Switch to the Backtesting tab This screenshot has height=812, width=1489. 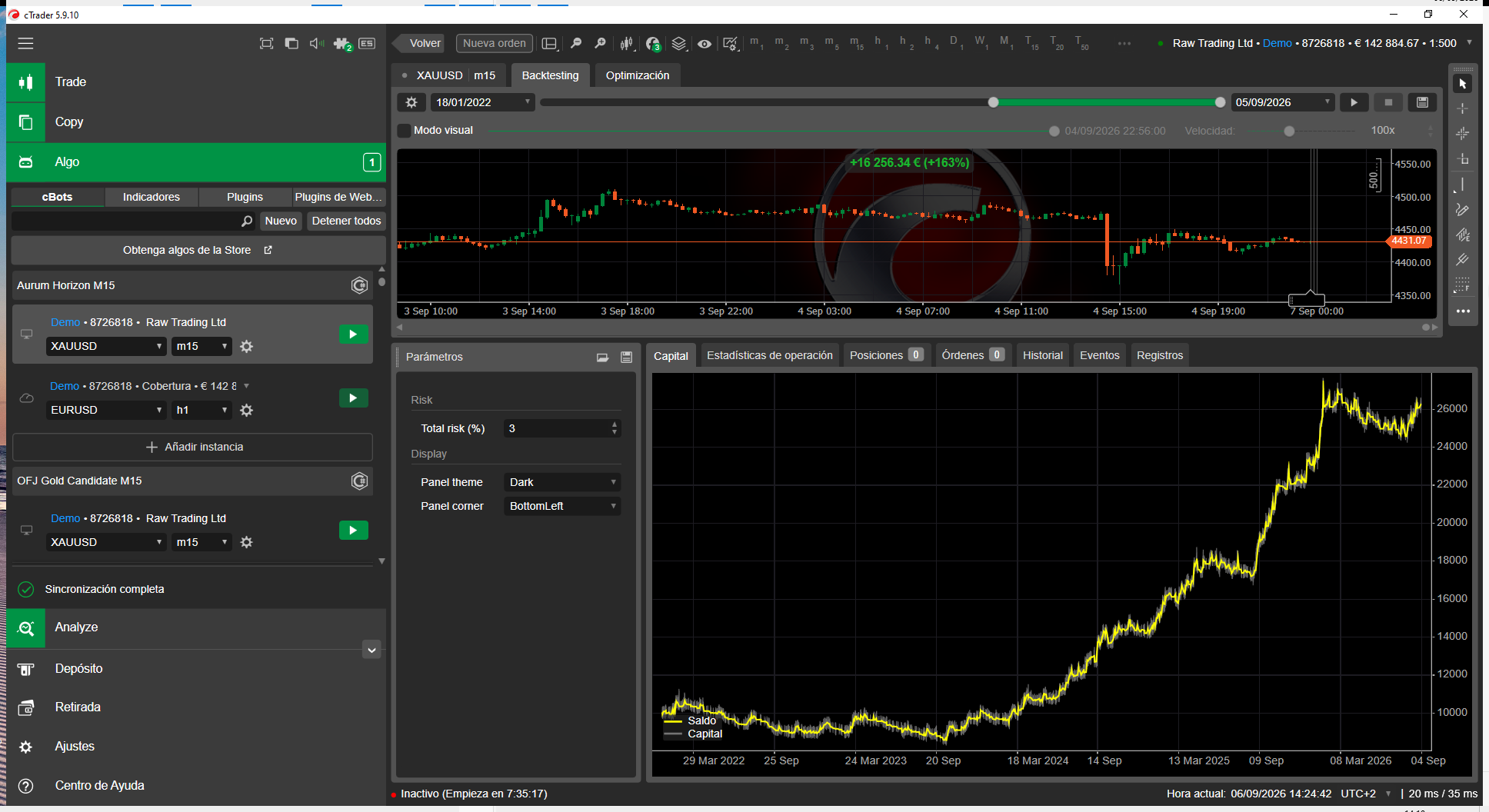[x=550, y=75]
